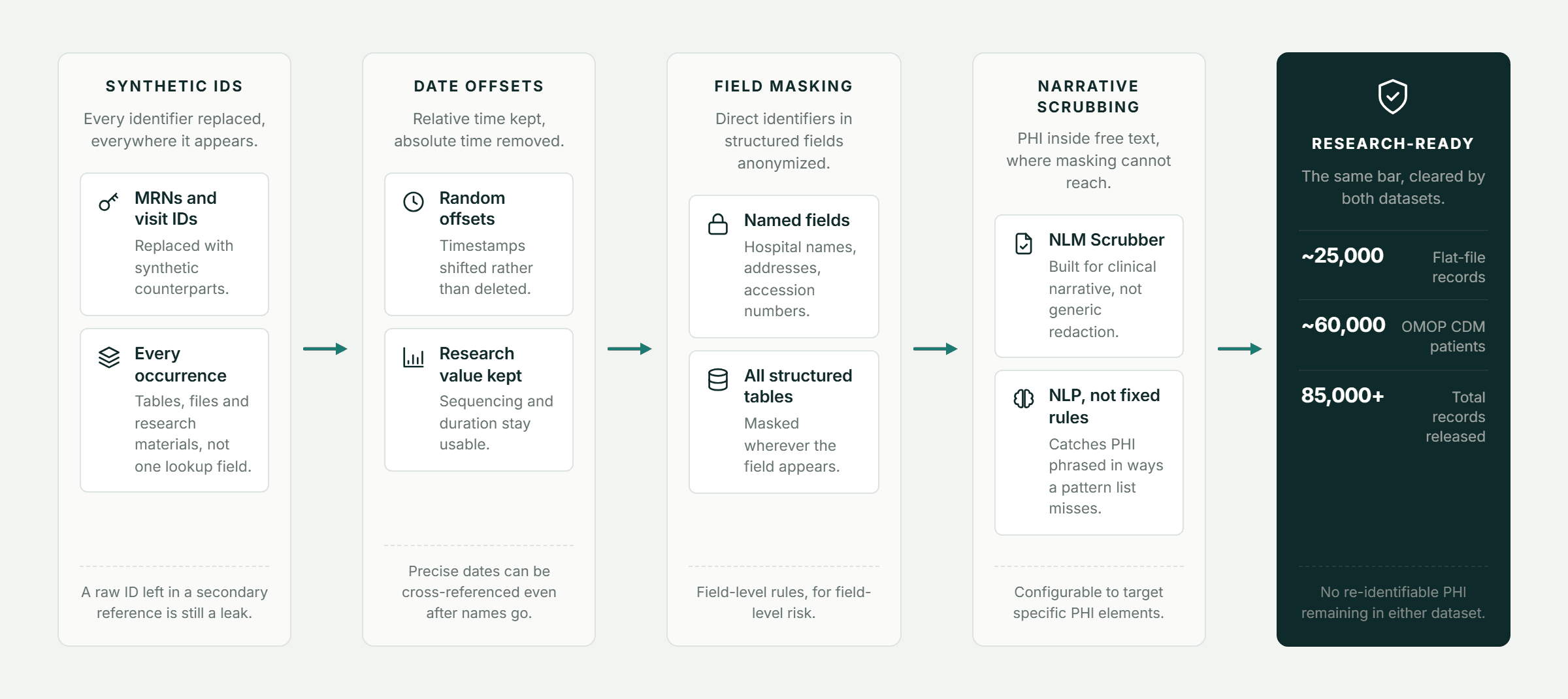
Task: Click 'Direct identifiers in structured fields anonymized.'
Action: tap(783, 141)
